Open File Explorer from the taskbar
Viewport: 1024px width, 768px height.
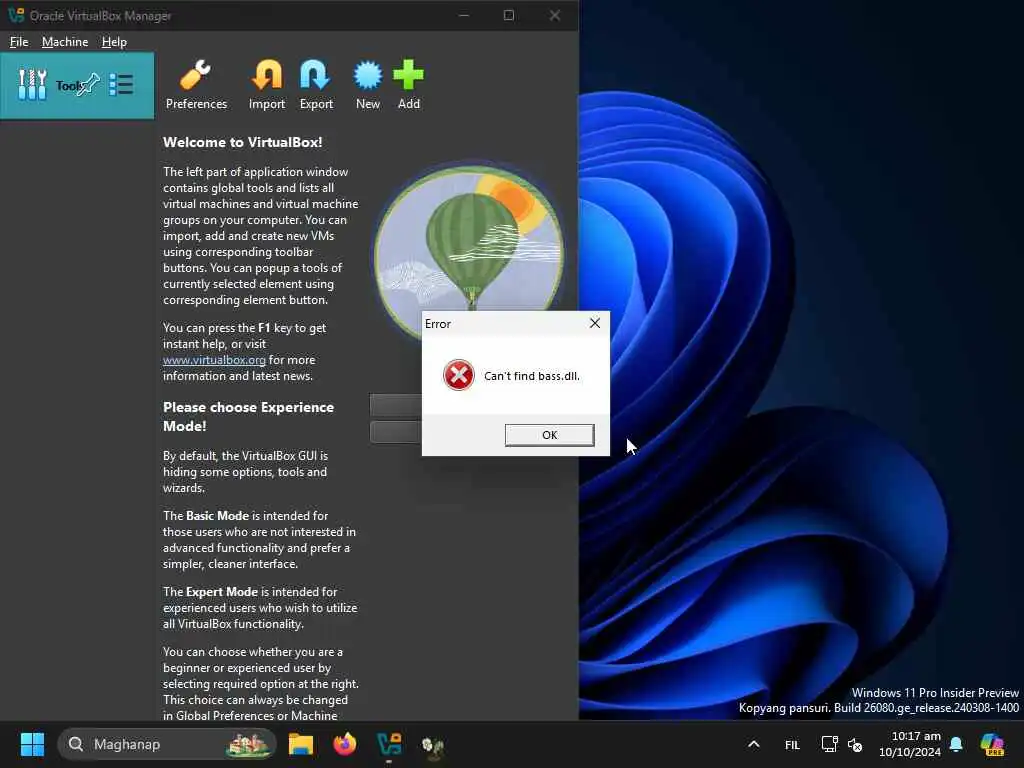click(301, 744)
